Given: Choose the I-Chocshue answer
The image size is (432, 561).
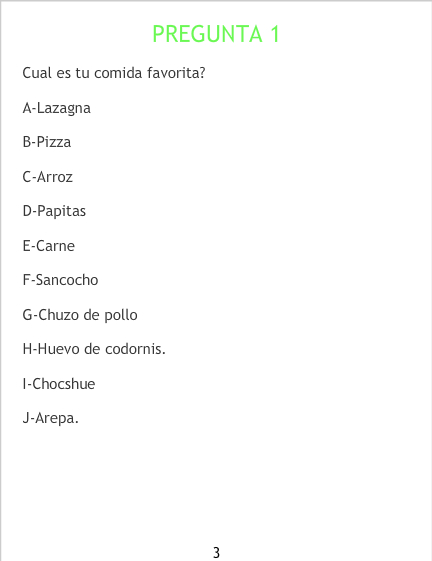Looking at the screenshot, I should (x=59, y=384).
